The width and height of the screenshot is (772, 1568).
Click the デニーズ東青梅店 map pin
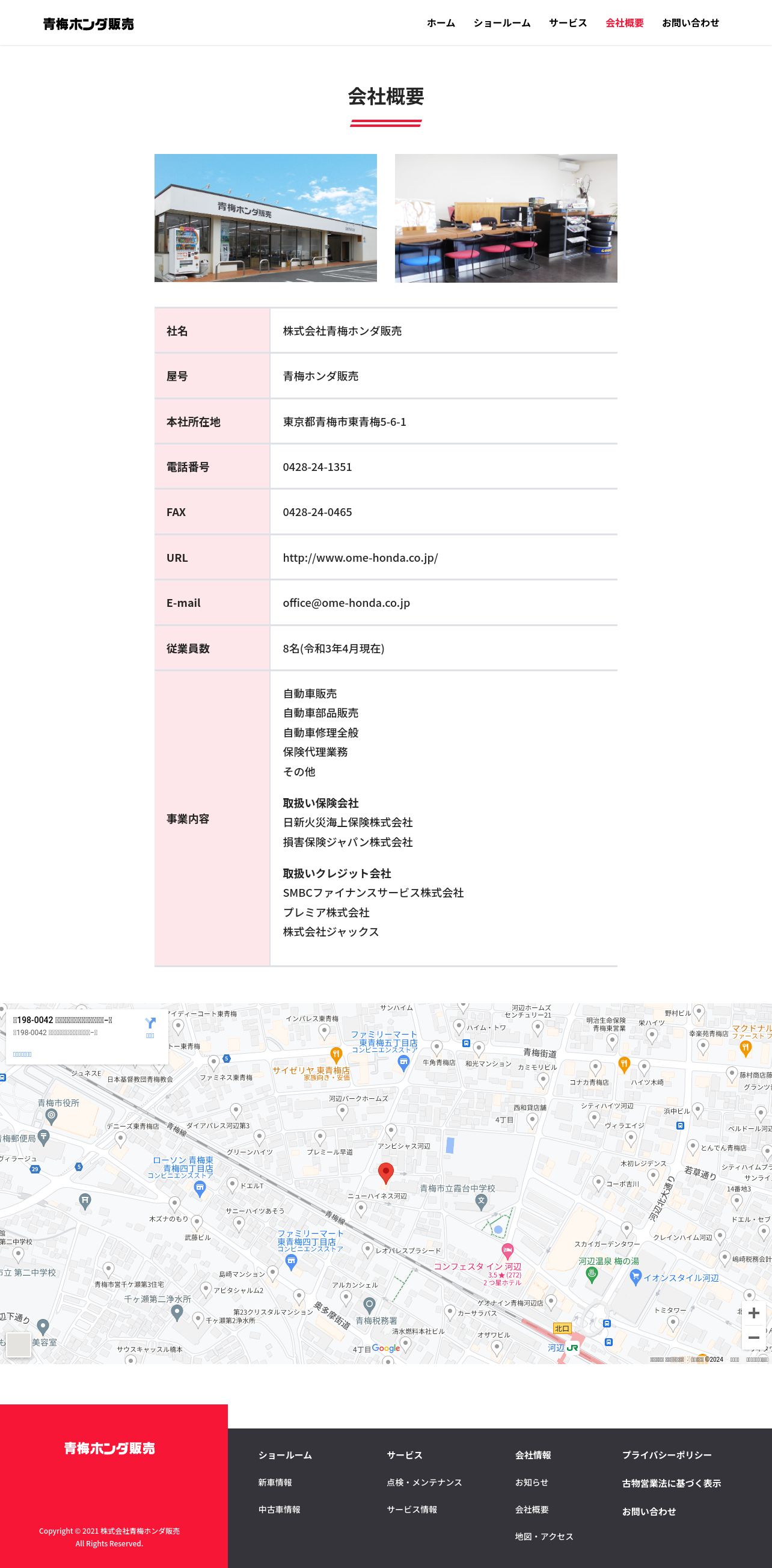pyautogui.click(x=120, y=1139)
